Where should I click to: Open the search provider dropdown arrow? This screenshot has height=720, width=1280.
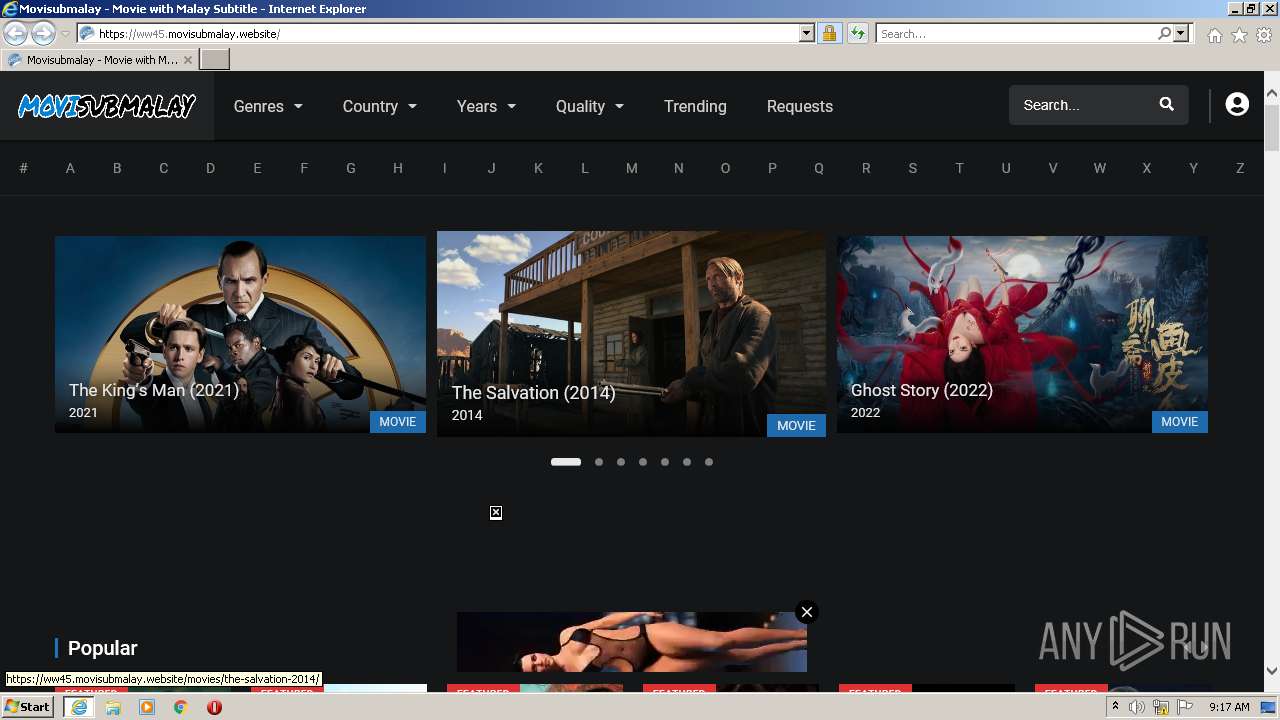pos(1181,33)
